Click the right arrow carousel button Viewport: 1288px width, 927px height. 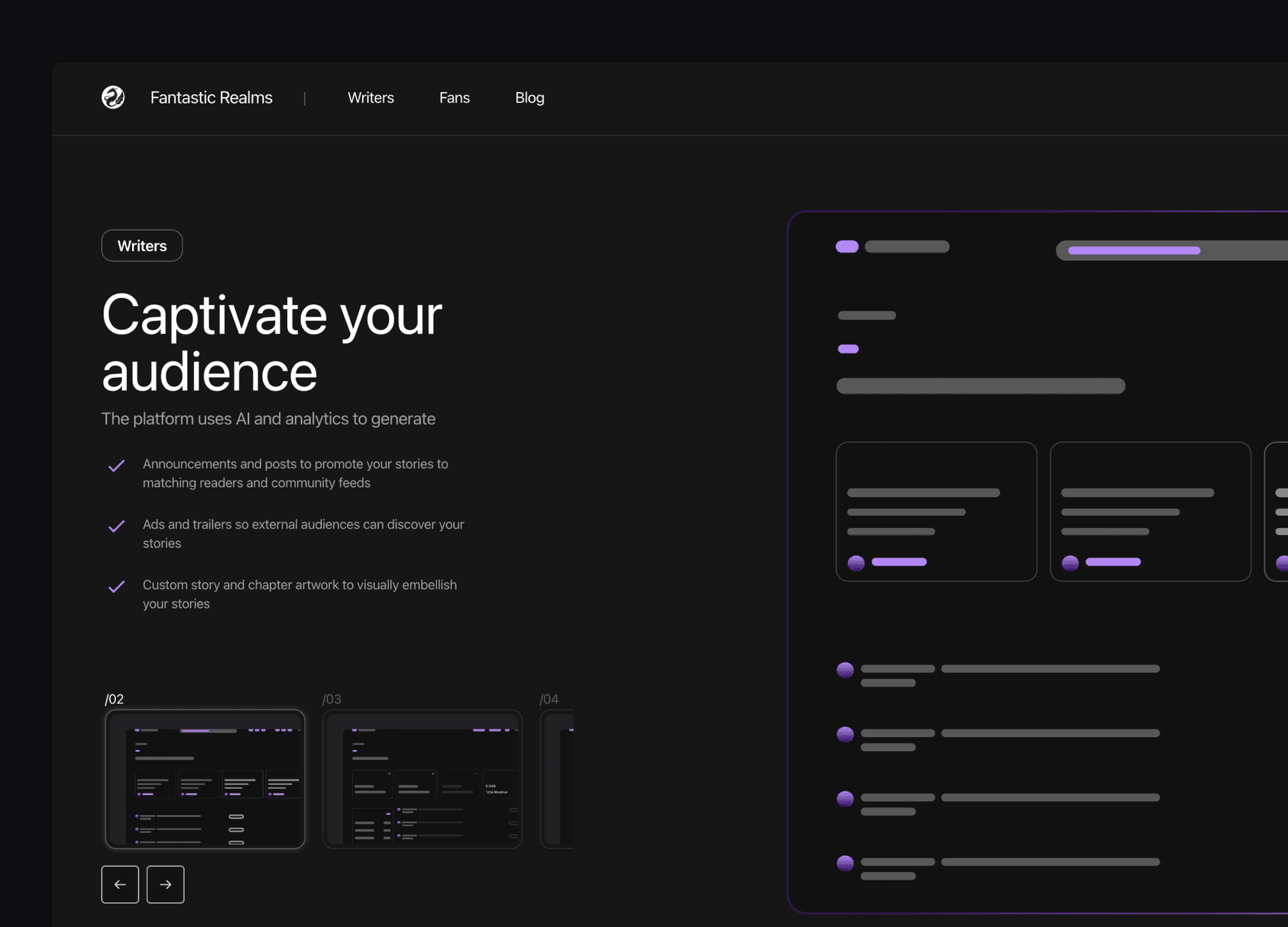point(165,884)
